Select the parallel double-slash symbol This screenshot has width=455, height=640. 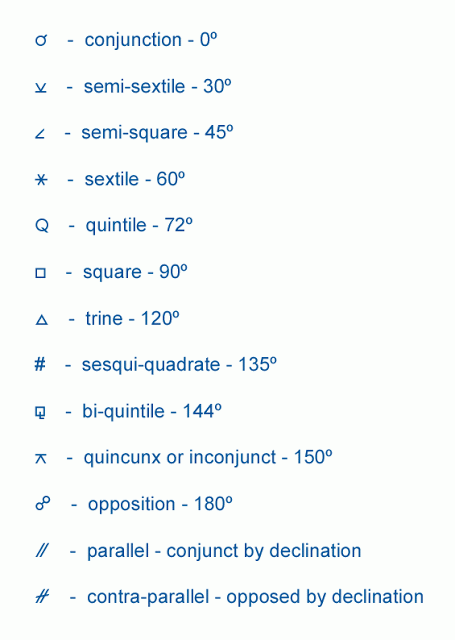coord(42,551)
